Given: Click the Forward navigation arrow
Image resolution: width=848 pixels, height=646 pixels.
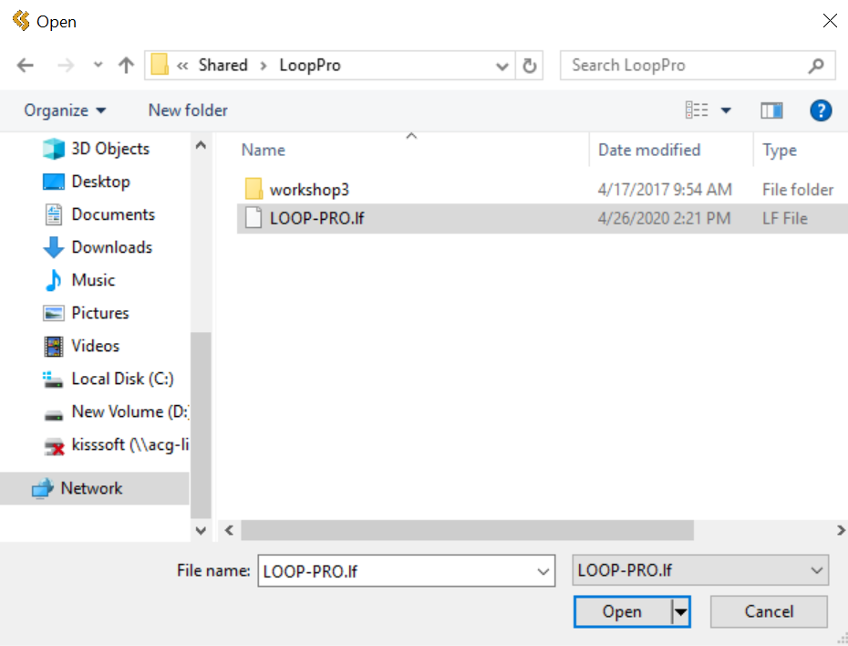Looking at the screenshot, I should [66, 65].
